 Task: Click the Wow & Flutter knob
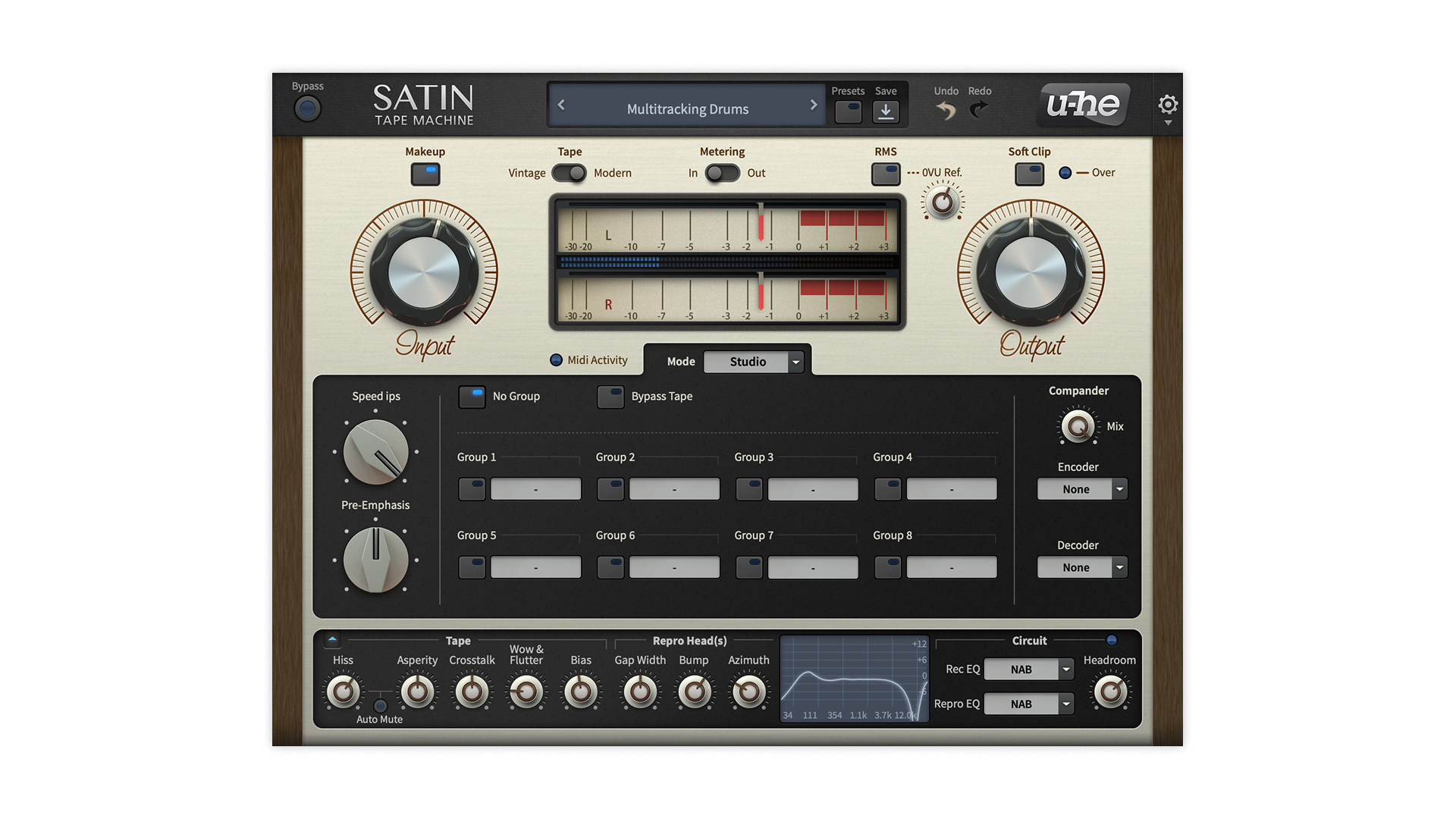pos(526,692)
